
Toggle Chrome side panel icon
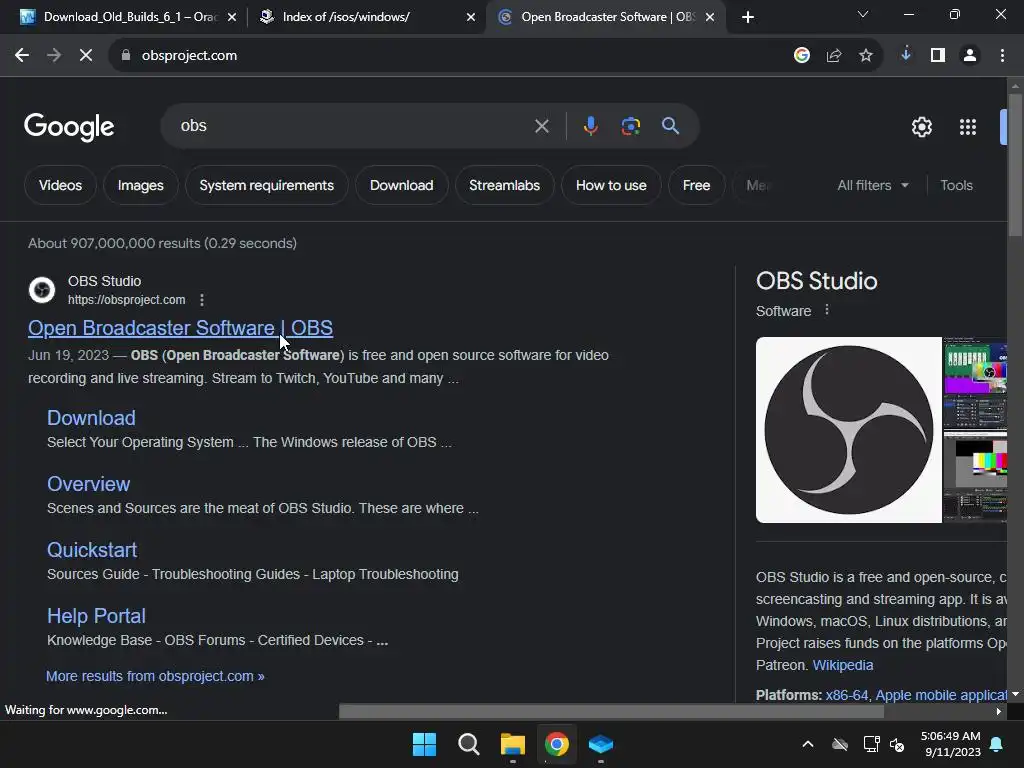coord(938,56)
